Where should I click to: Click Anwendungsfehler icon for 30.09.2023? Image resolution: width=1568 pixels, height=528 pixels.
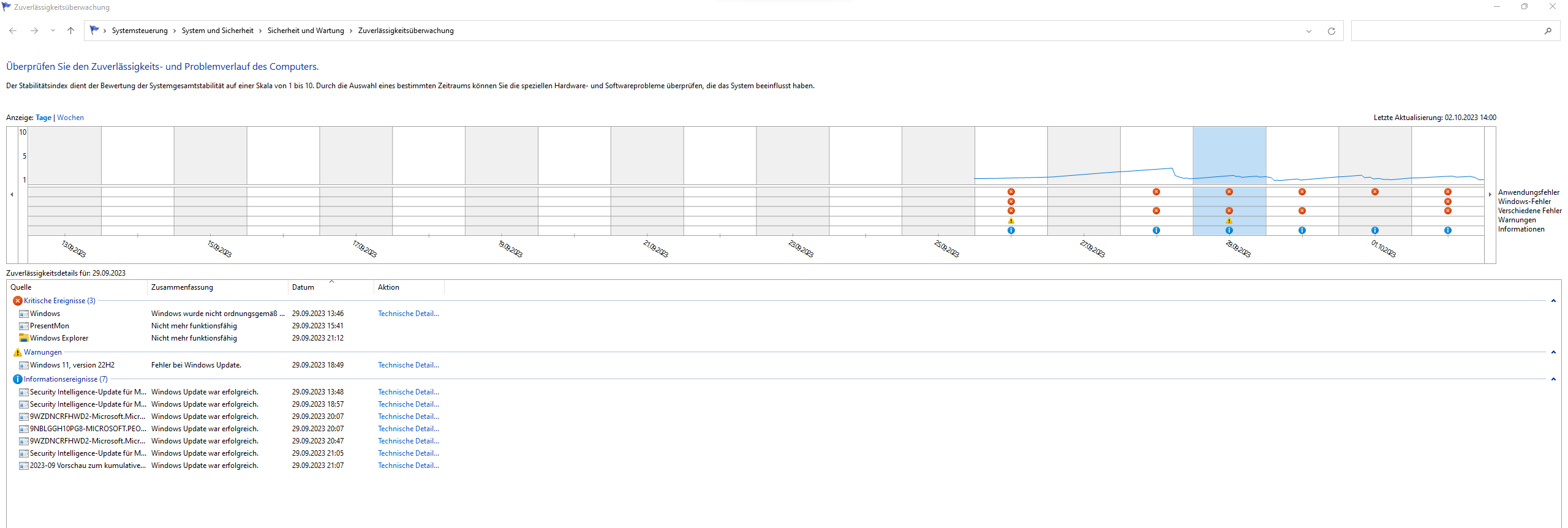click(x=1302, y=192)
